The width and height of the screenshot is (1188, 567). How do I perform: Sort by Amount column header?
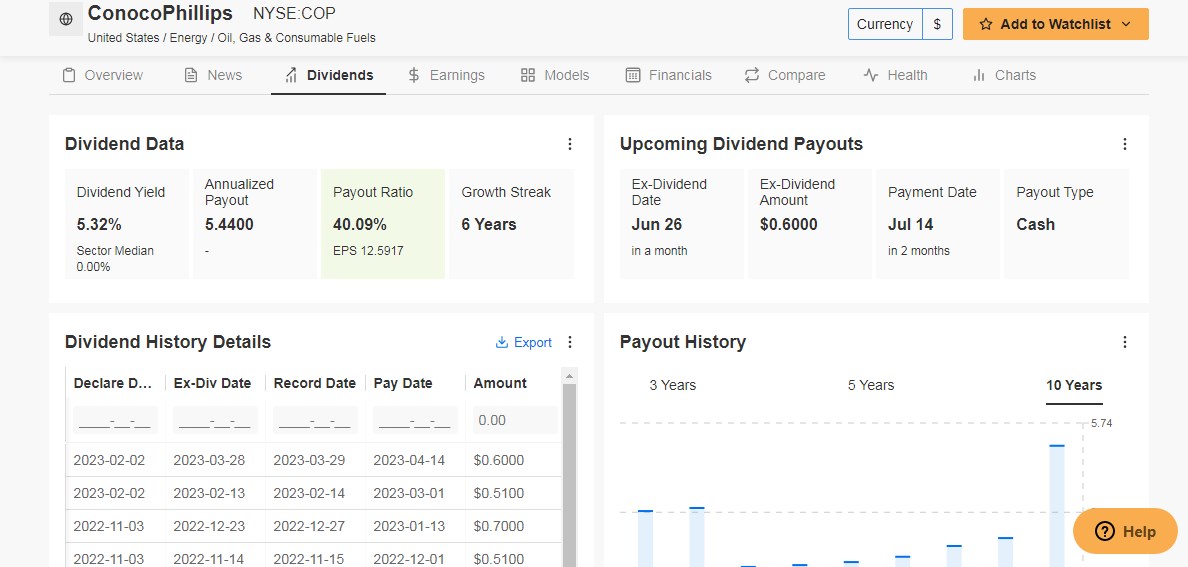coord(500,384)
